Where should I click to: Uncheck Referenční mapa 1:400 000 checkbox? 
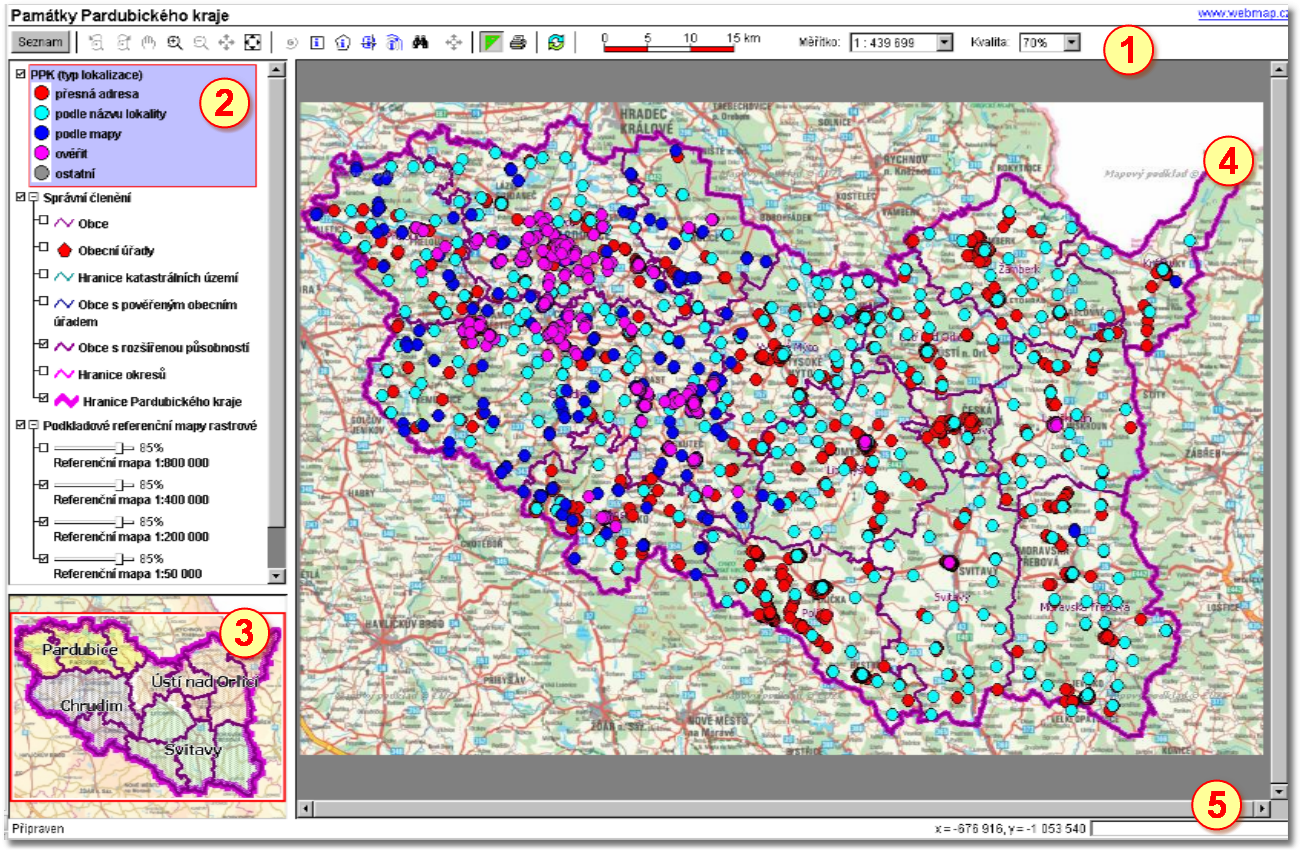point(43,484)
